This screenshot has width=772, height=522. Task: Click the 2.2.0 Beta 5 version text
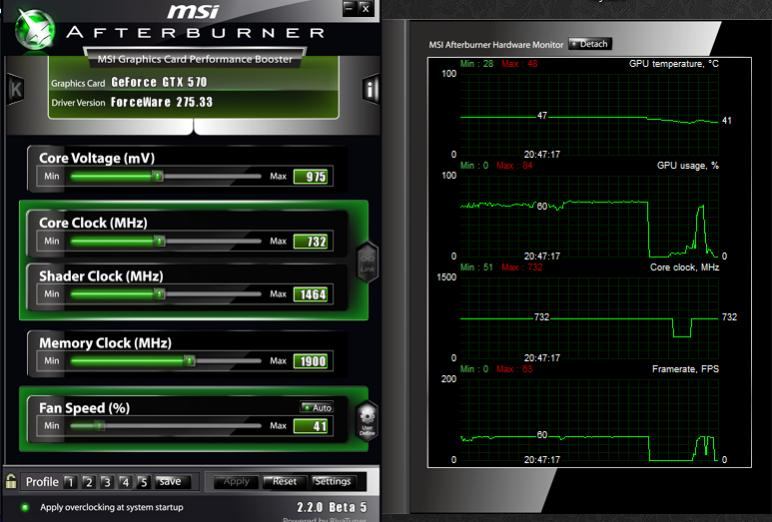[x=332, y=507]
